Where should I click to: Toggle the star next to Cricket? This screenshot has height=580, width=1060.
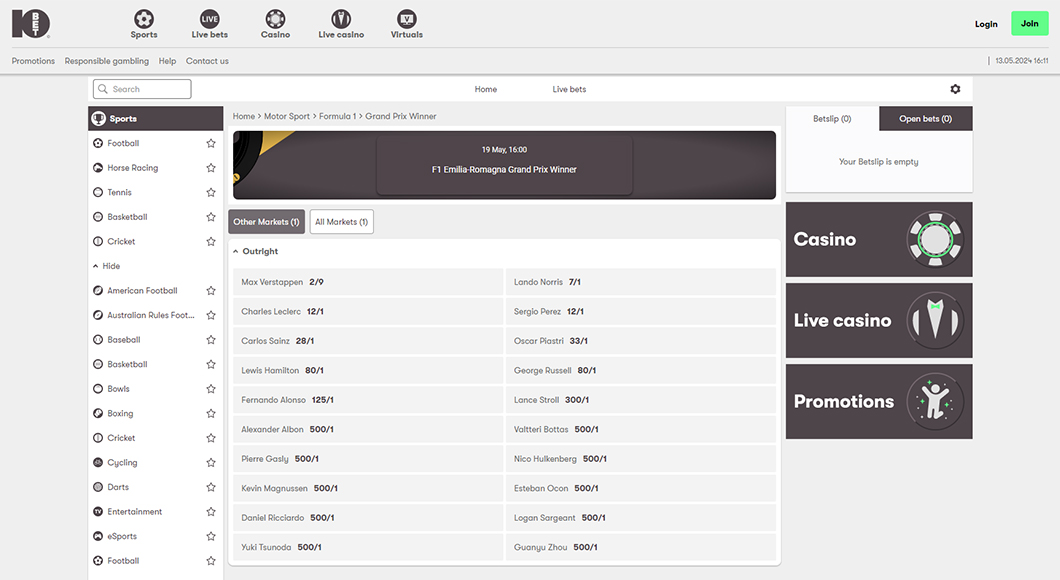[211, 242]
